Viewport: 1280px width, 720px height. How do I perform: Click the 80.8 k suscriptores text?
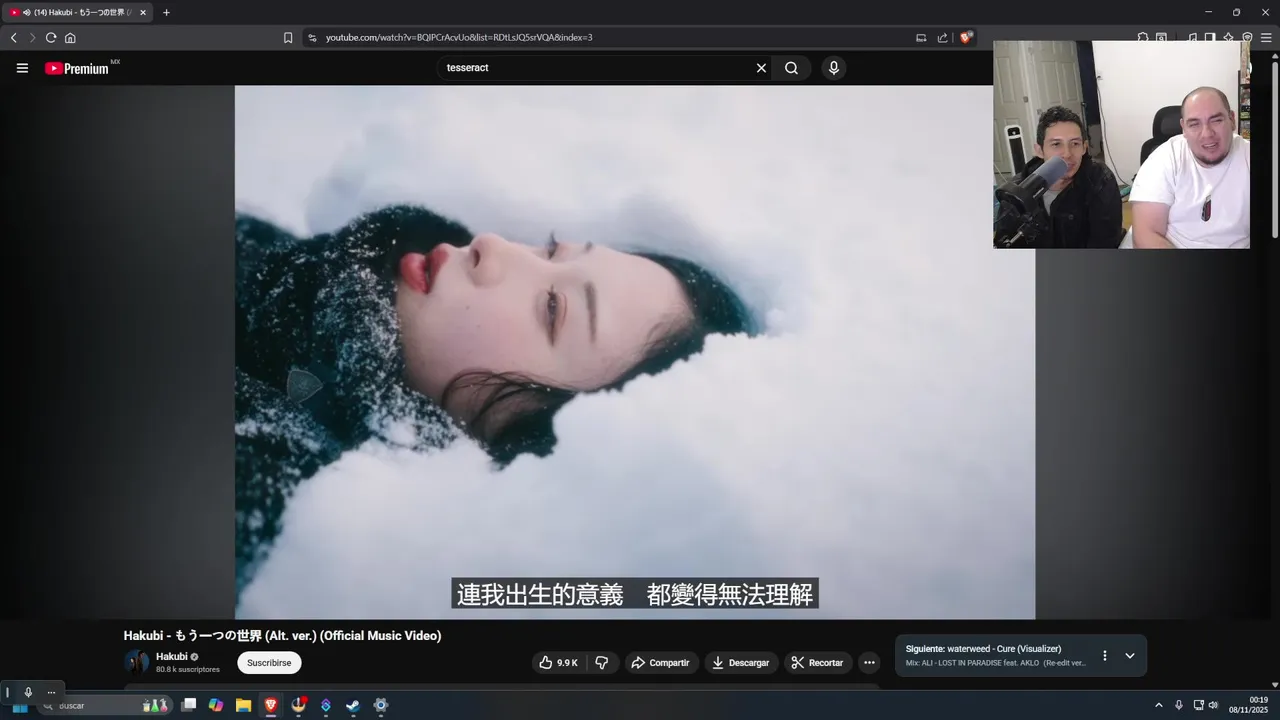(x=188, y=669)
